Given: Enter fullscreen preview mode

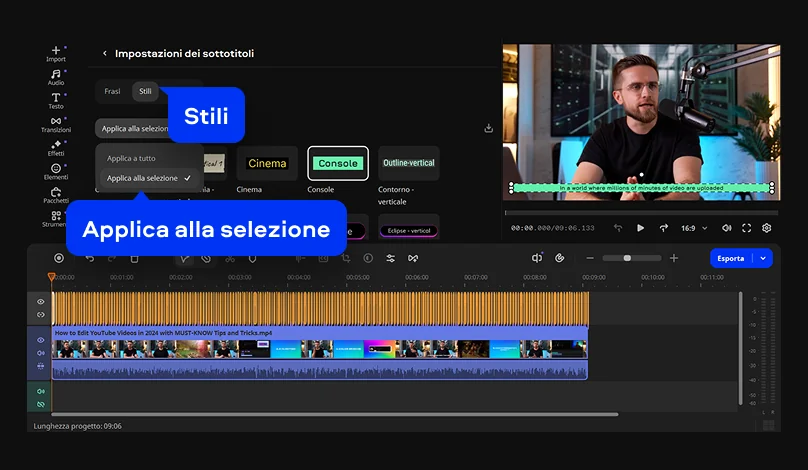Looking at the screenshot, I should (x=746, y=228).
